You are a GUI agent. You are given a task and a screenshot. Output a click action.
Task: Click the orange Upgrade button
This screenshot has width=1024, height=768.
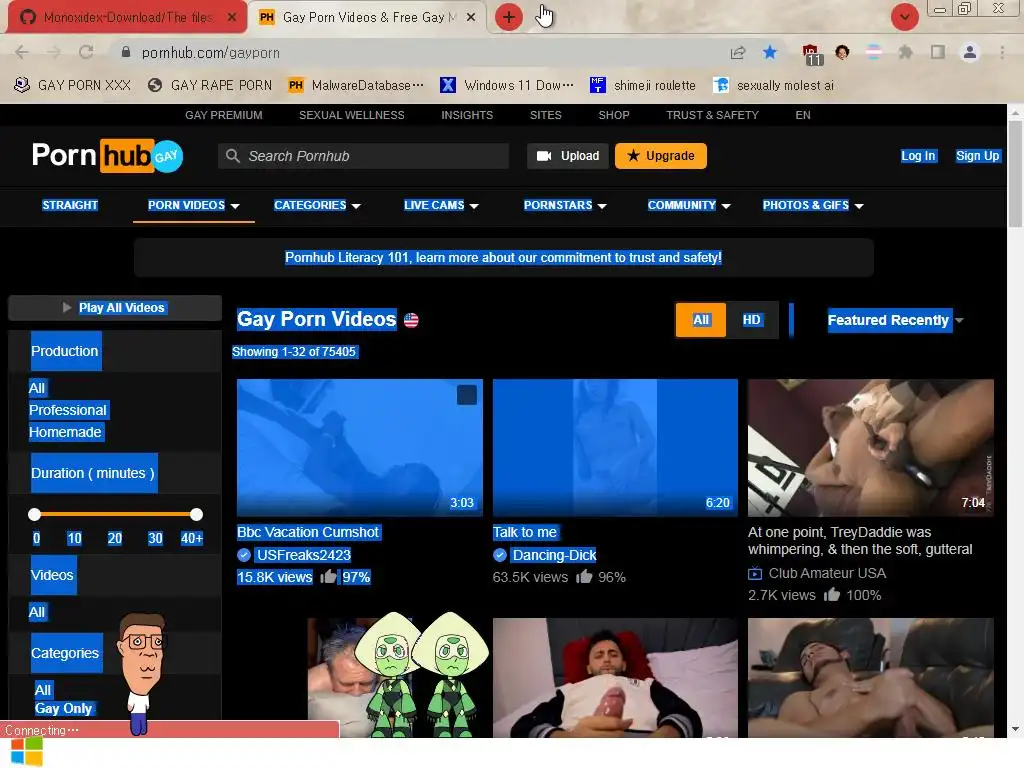click(660, 156)
